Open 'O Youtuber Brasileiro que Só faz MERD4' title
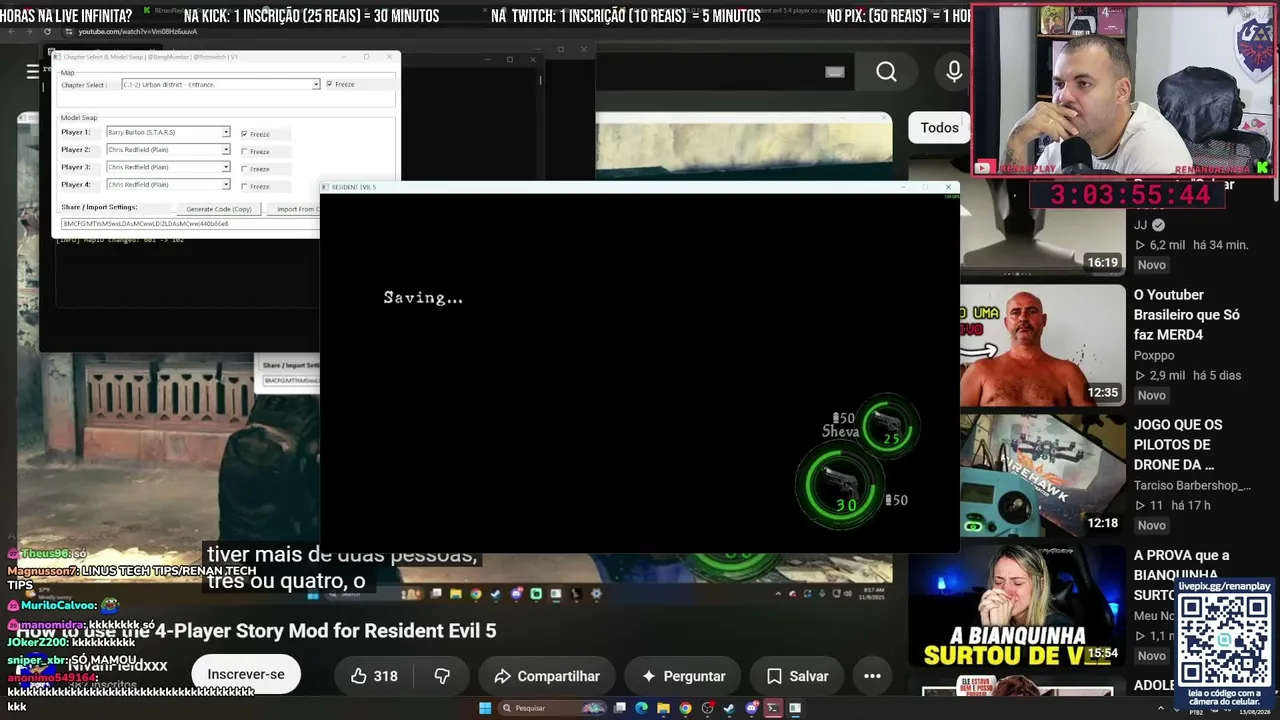 (x=1187, y=315)
